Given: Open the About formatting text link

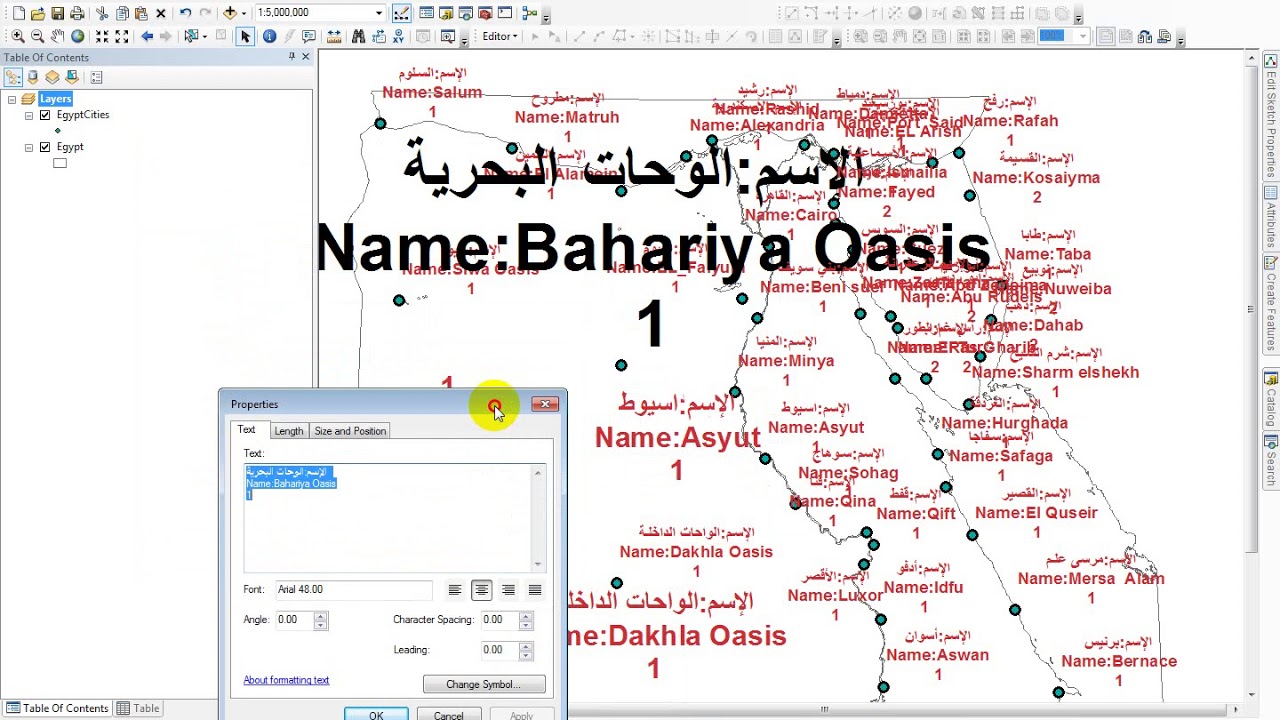Looking at the screenshot, I should point(286,680).
